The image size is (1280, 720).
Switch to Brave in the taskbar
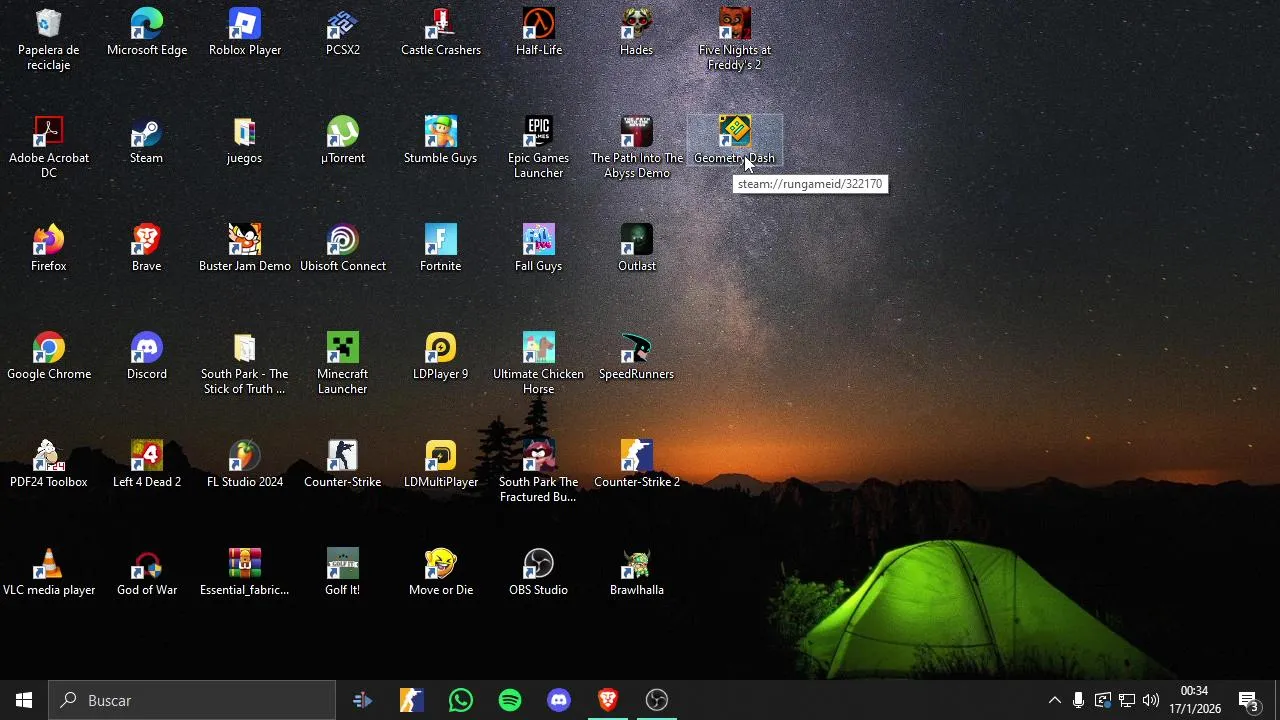tap(607, 700)
